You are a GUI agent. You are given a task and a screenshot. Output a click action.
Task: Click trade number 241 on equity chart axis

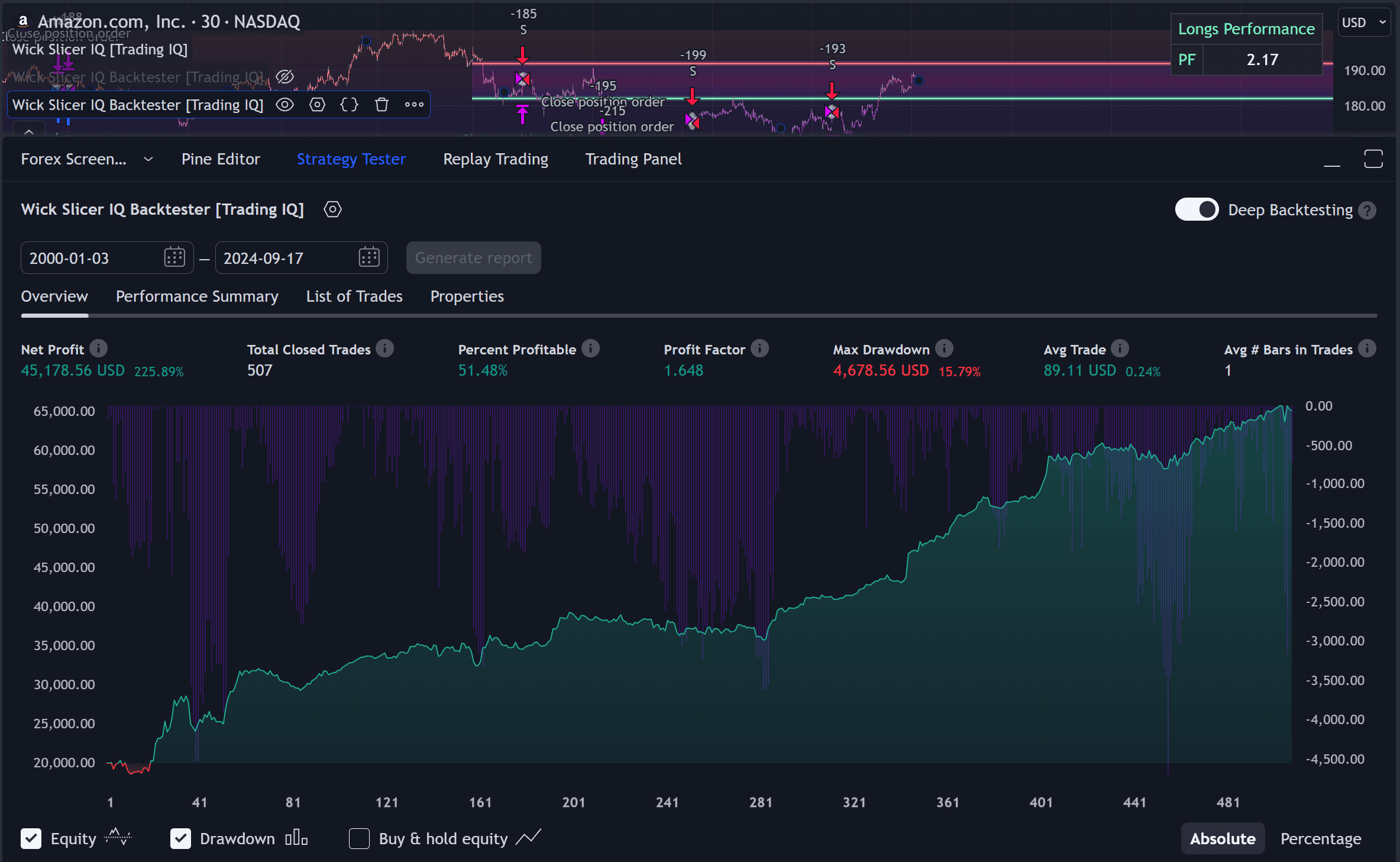[x=667, y=802]
